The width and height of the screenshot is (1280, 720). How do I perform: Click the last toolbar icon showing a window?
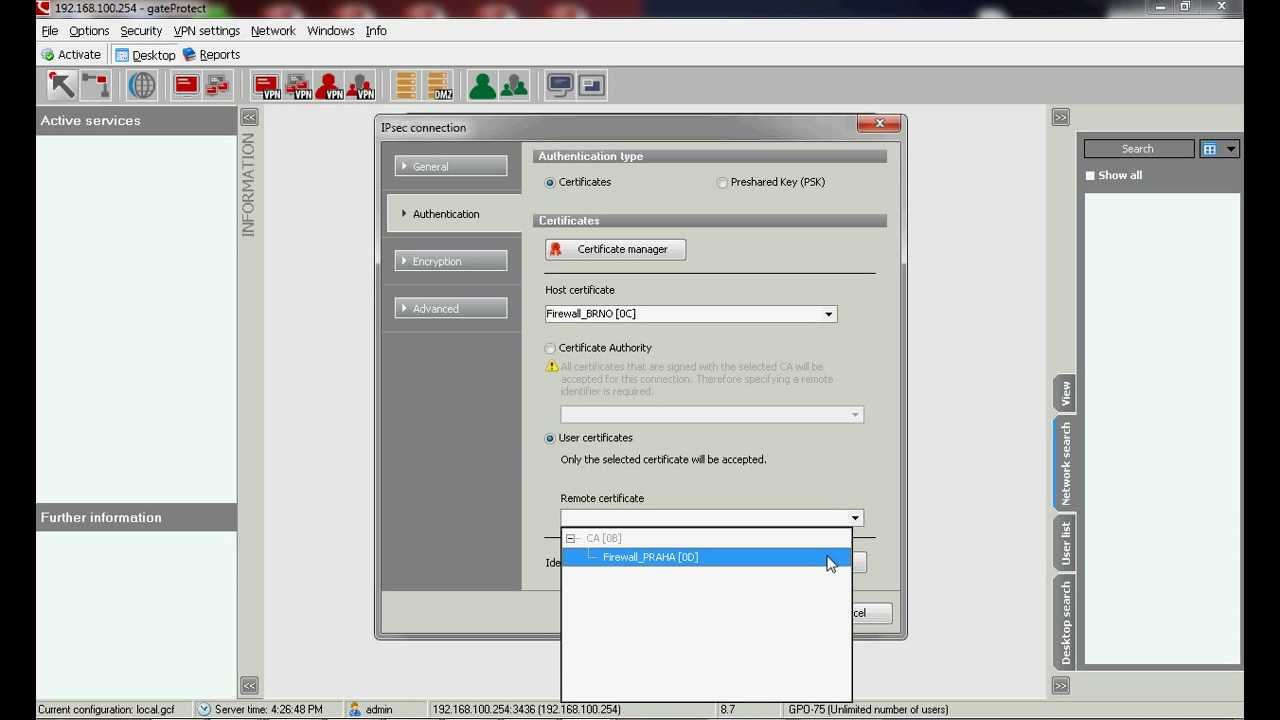[592, 85]
